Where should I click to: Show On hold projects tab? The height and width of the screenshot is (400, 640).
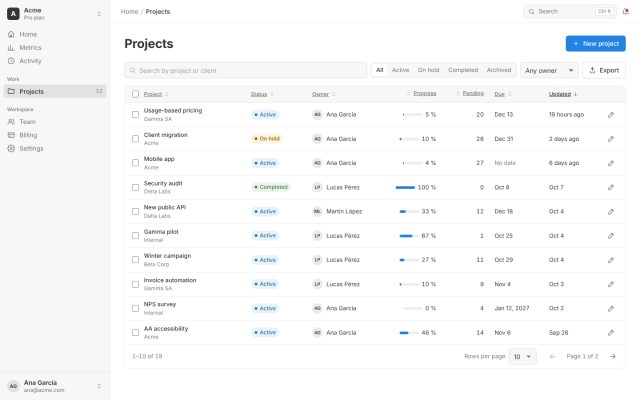coord(429,70)
